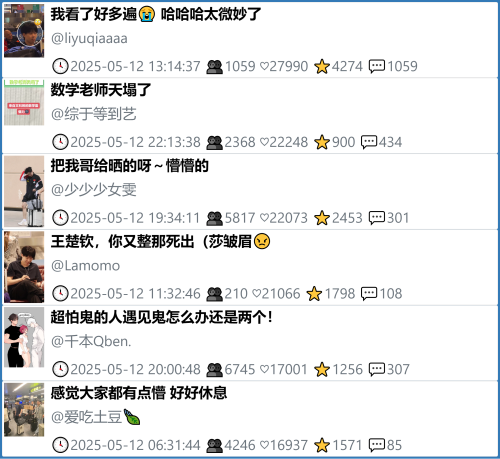Click the clock icon beside 2025-05-12 11:32:46
500x459 pixels.
[x=60, y=294]
